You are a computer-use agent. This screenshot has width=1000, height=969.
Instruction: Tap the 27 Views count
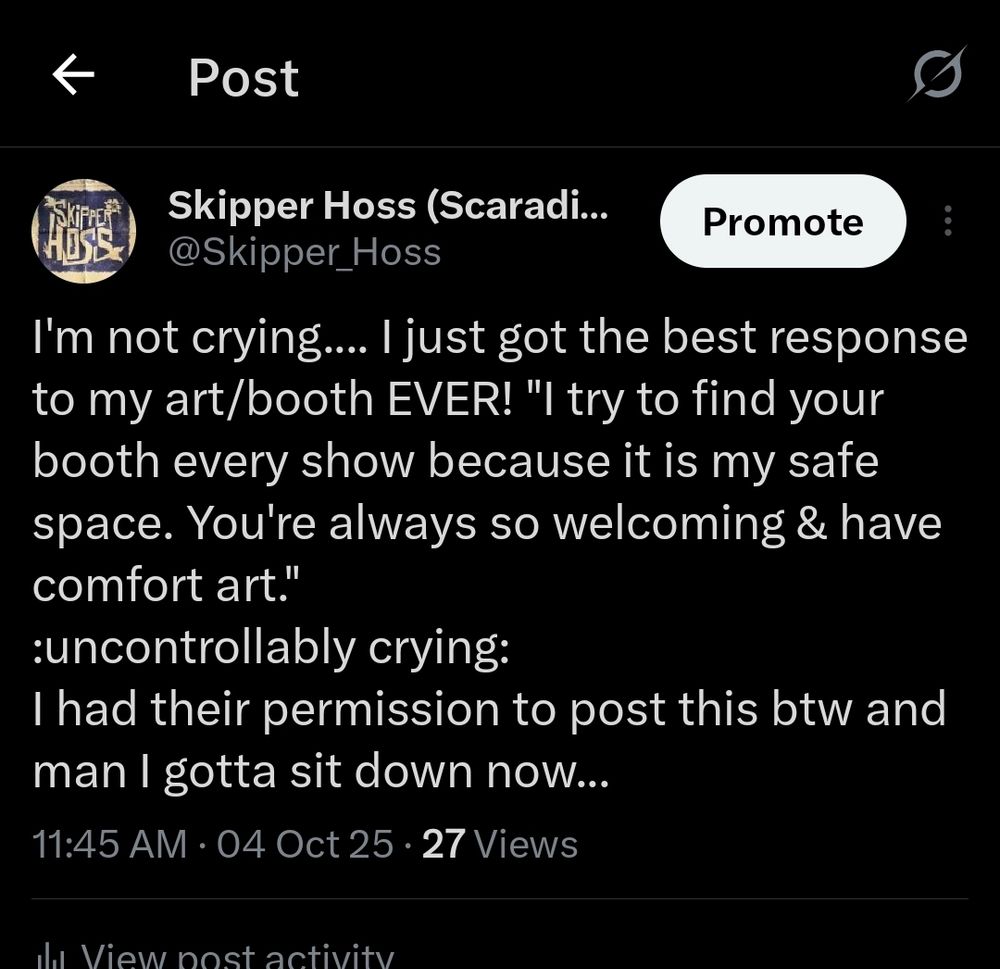pyautogui.click(x=499, y=844)
